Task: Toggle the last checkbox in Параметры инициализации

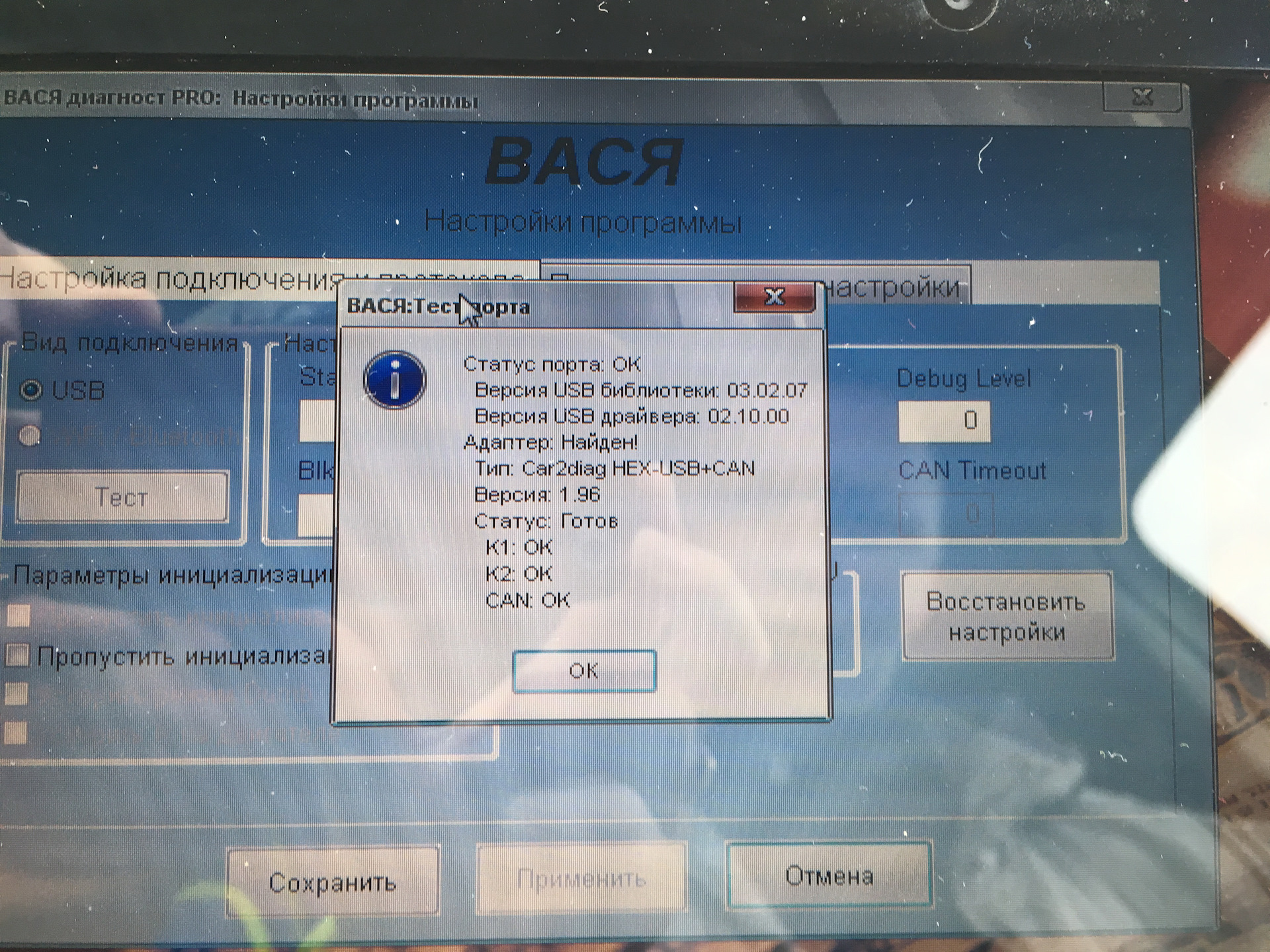Action: (x=15, y=733)
